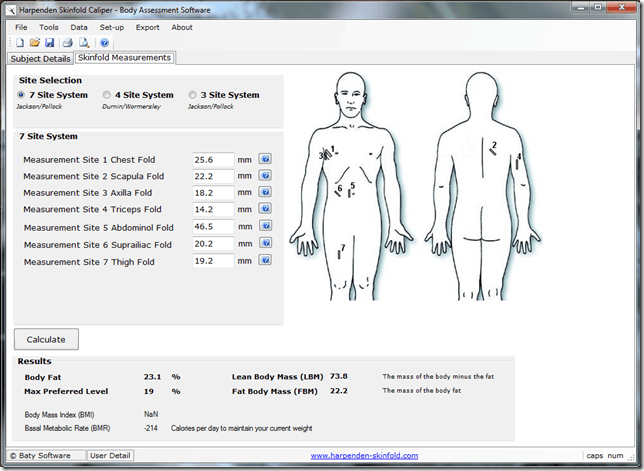Click the Print toolbar icon

pos(68,43)
